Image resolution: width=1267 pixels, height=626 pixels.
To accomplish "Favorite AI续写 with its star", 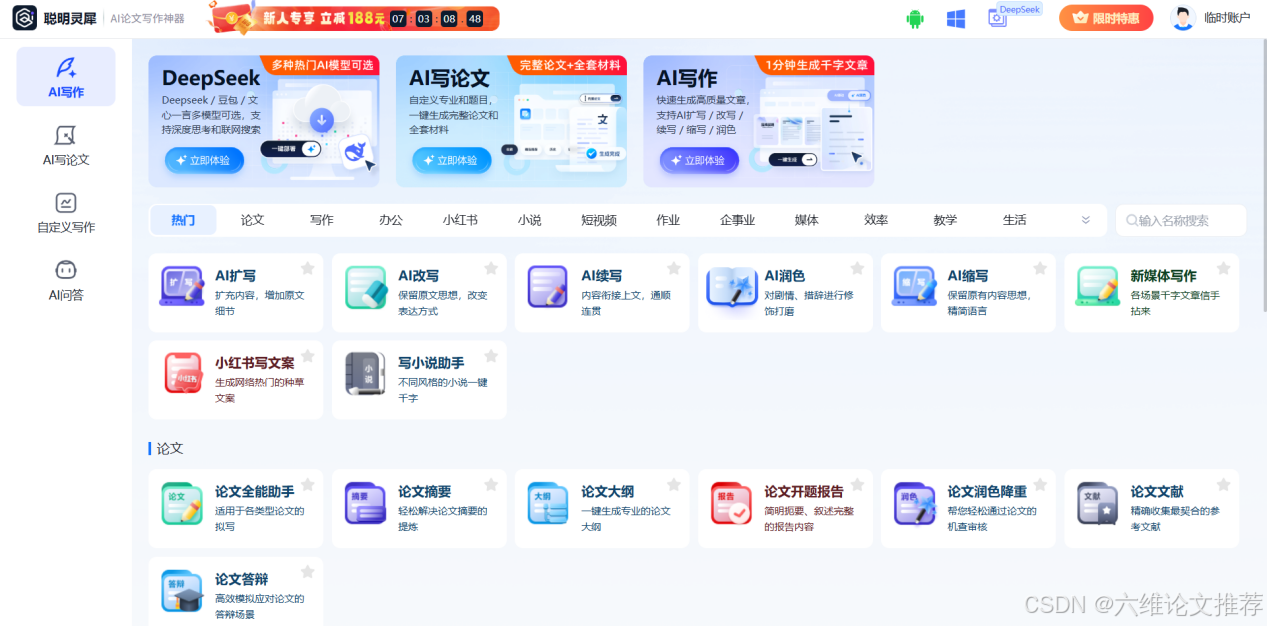I will [x=674, y=268].
